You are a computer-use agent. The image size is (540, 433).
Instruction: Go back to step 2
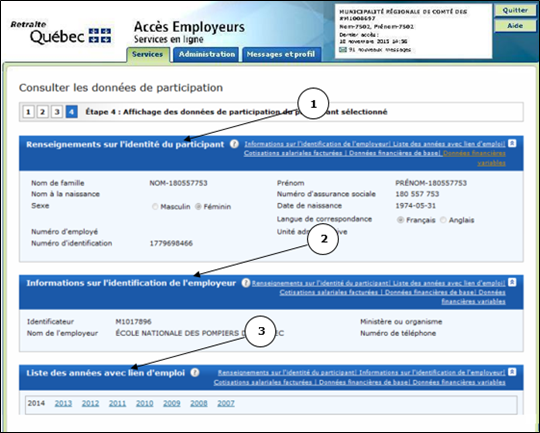click(43, 112)
